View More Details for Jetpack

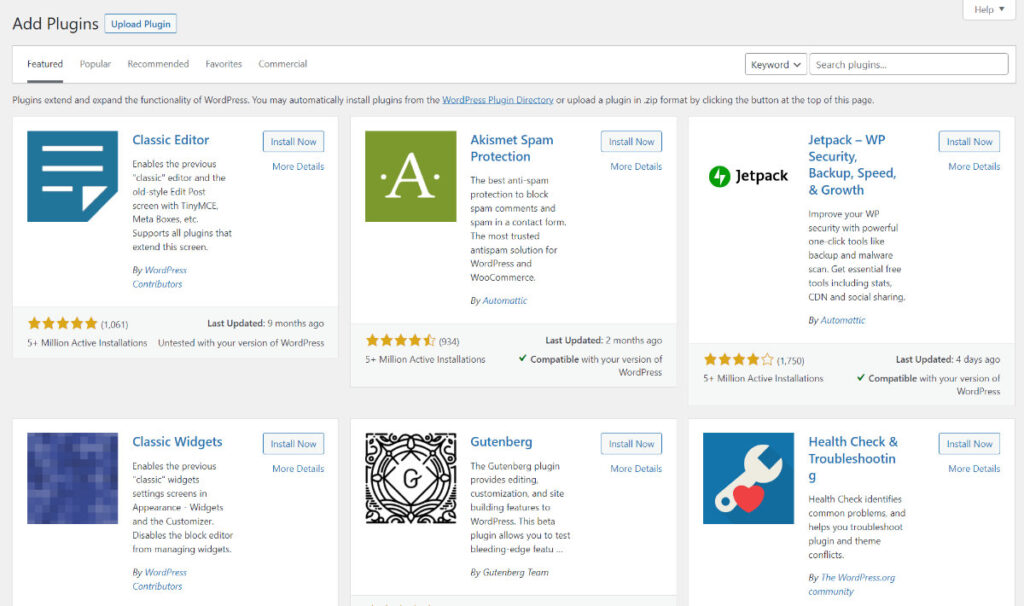pyautogui.click(x=974, y=167)
